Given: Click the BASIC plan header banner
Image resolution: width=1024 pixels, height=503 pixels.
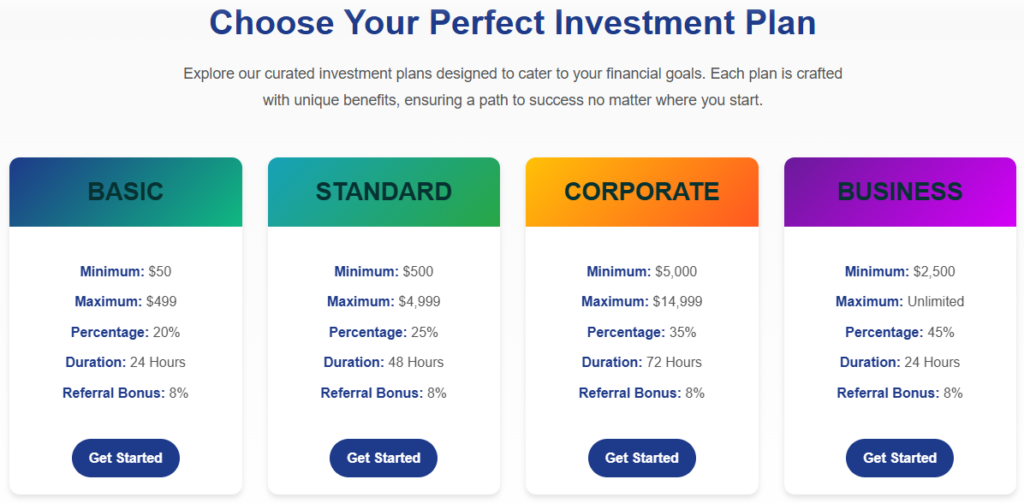Looking at the screenshot, I should click(126, 192).
